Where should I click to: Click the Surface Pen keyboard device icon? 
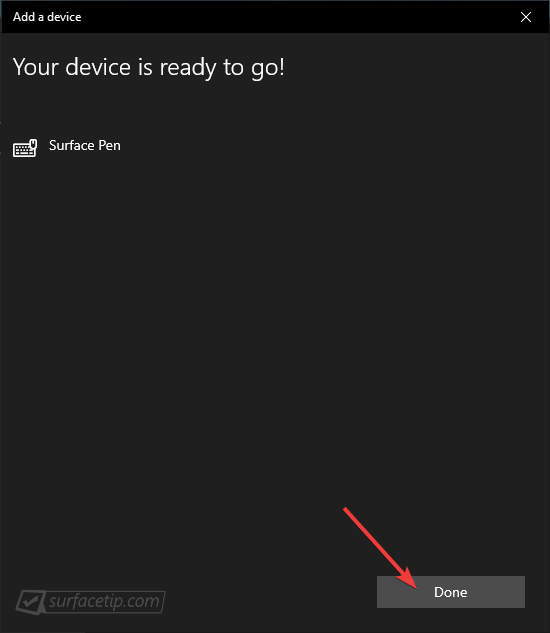25,148
